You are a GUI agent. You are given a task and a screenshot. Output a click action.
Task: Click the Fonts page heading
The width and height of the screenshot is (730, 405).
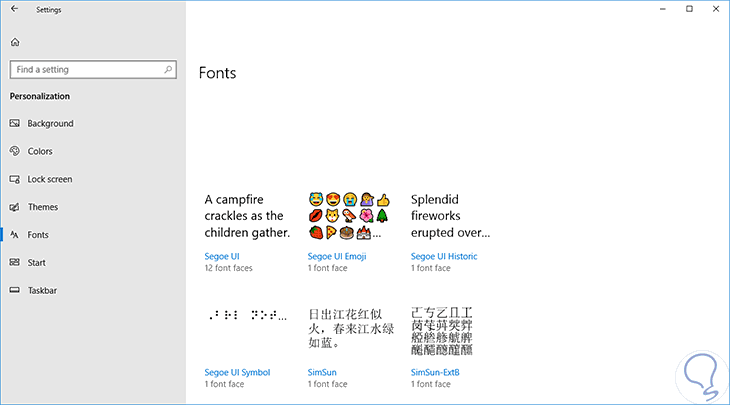coord(217,73)
